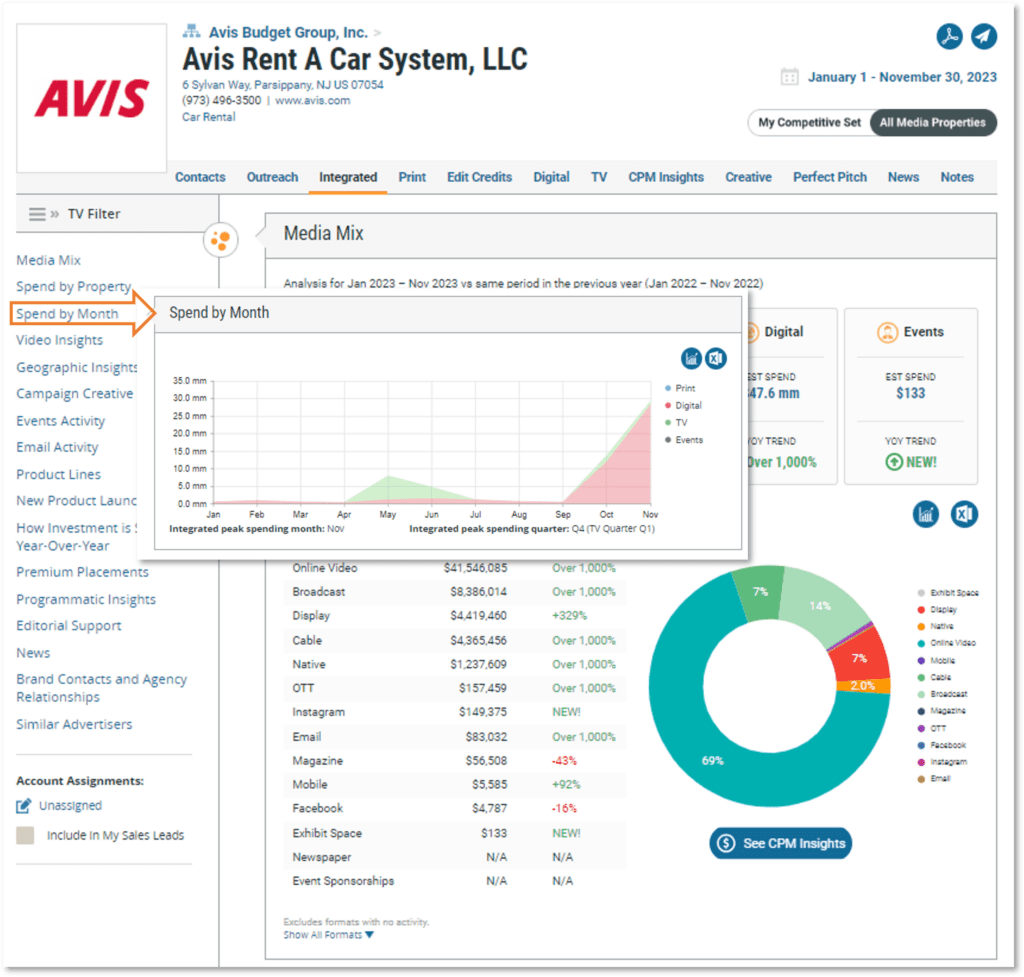Toggle Online Video in donut legend
Image resolution: width=1024 pixels, height=977 pixels.
(947, 643)
